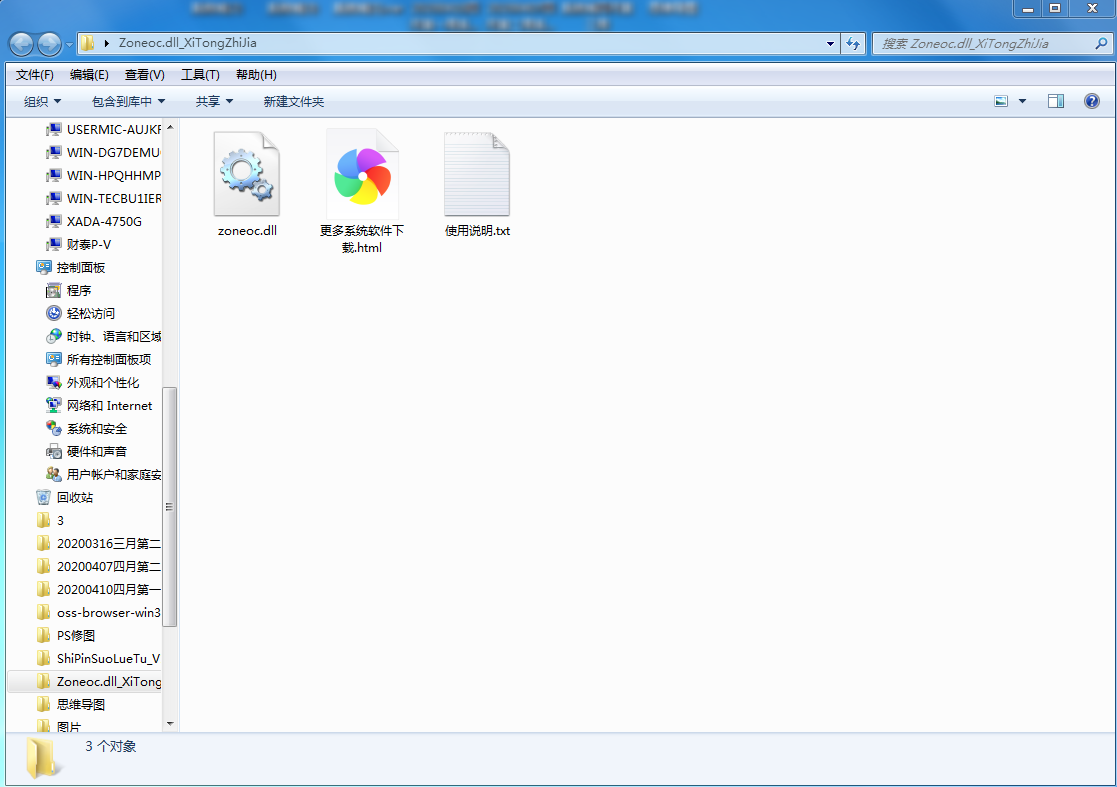Select the ShiPinSuoLueTu_V folder
Screen dimensions: 1117x787
98,658
